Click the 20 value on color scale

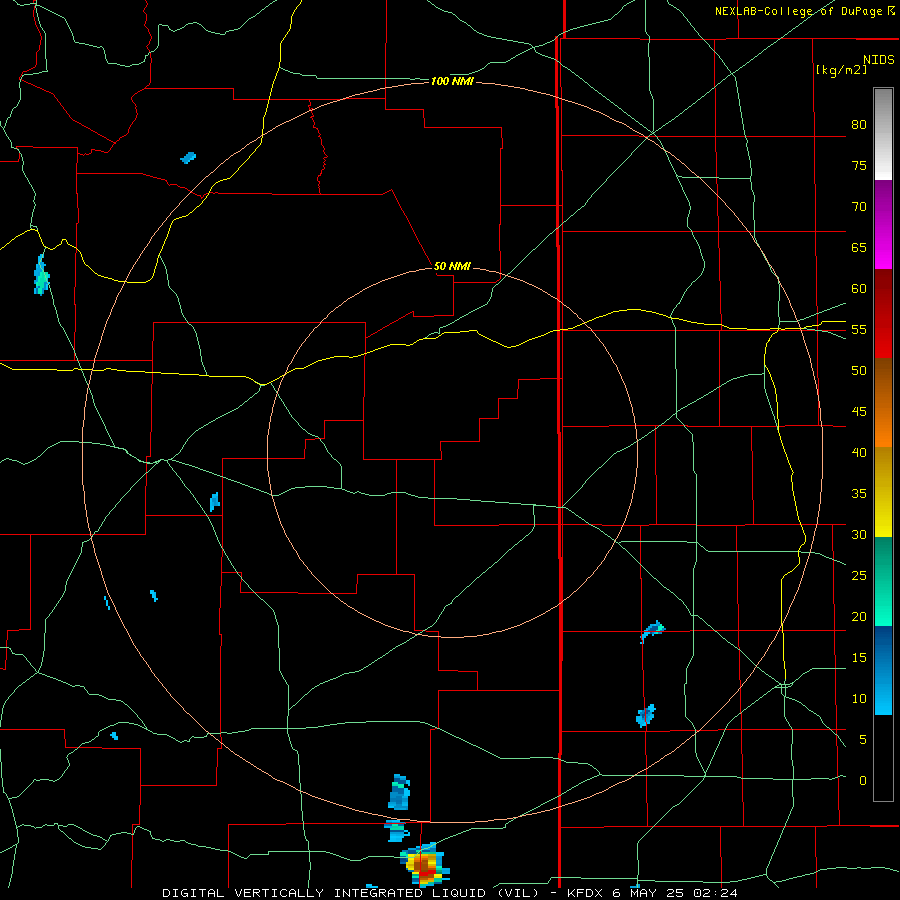click(x=859, y=616)
